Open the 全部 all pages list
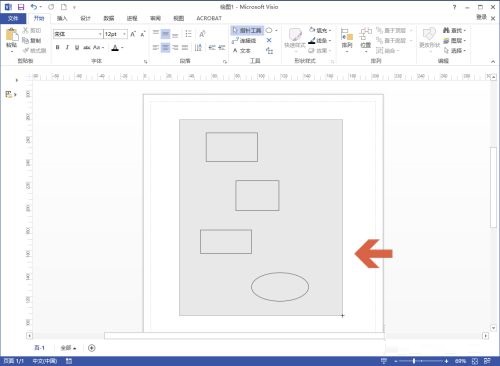 (x=68, y=348)
